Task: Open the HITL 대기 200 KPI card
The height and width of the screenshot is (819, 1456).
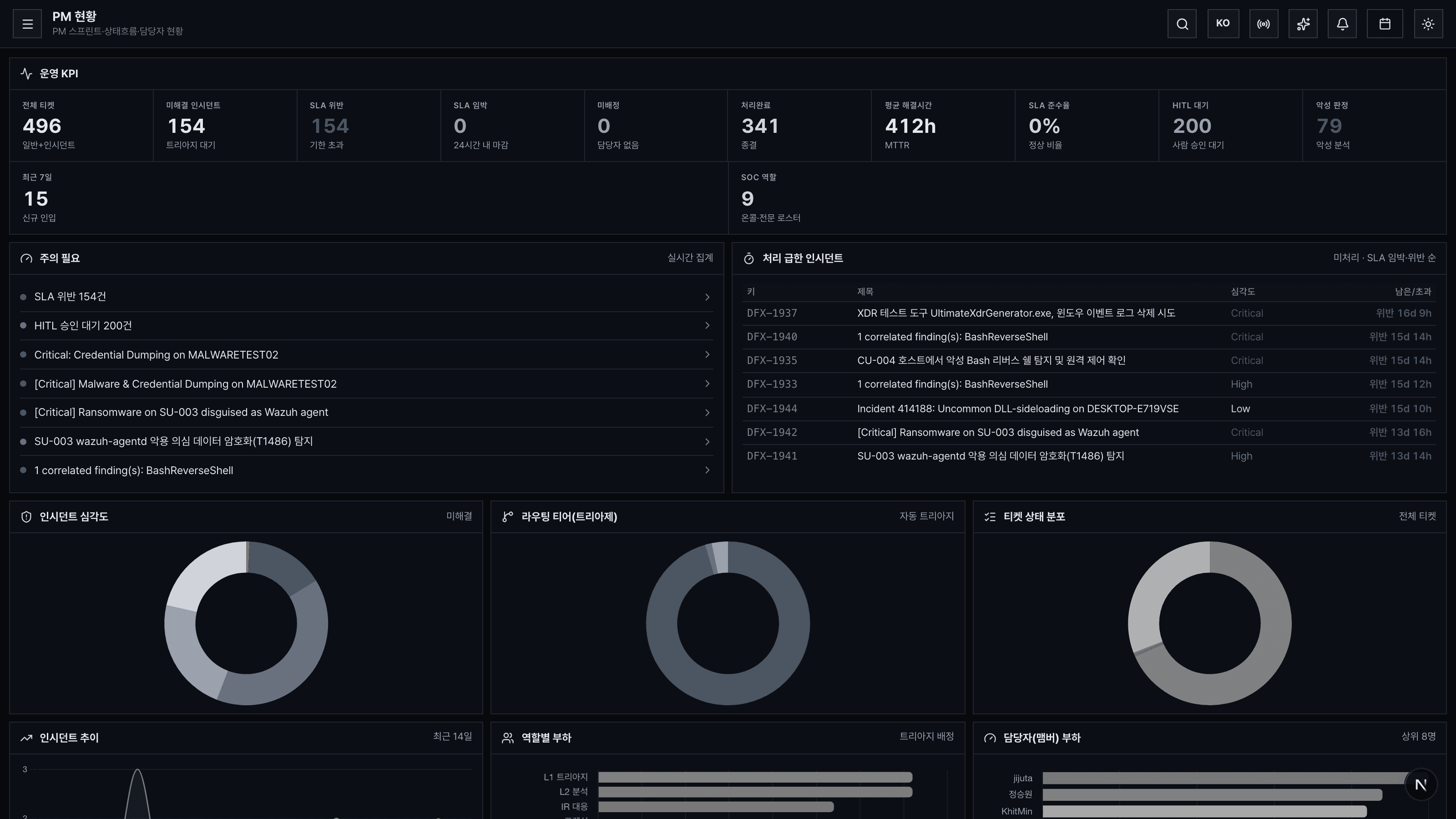Action: coord(1230,126)
